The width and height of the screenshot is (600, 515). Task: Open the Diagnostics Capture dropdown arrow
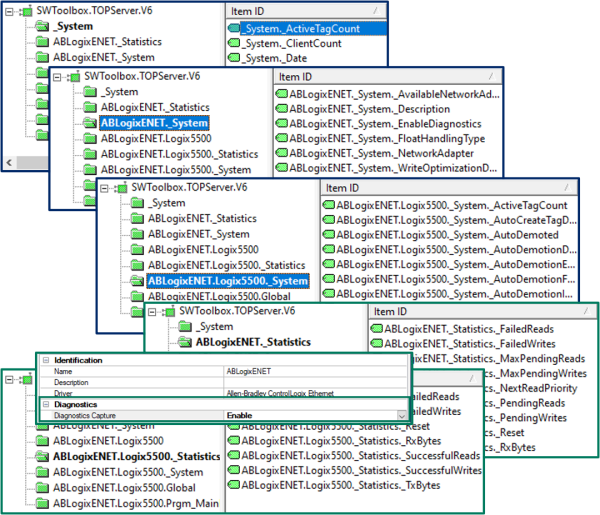[x=401, y=415]
